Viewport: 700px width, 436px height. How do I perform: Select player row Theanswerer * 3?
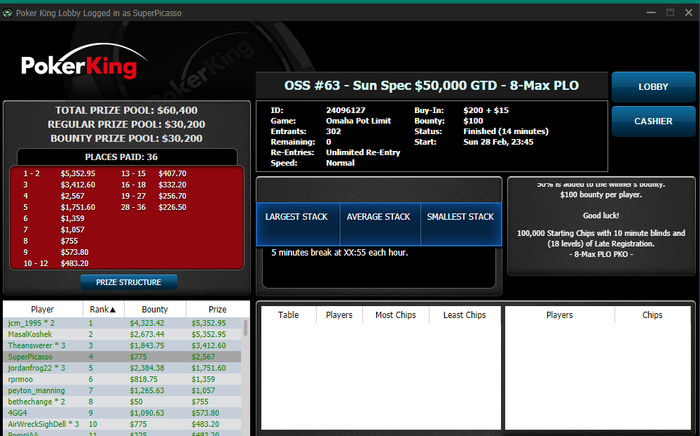pos(122,345)
